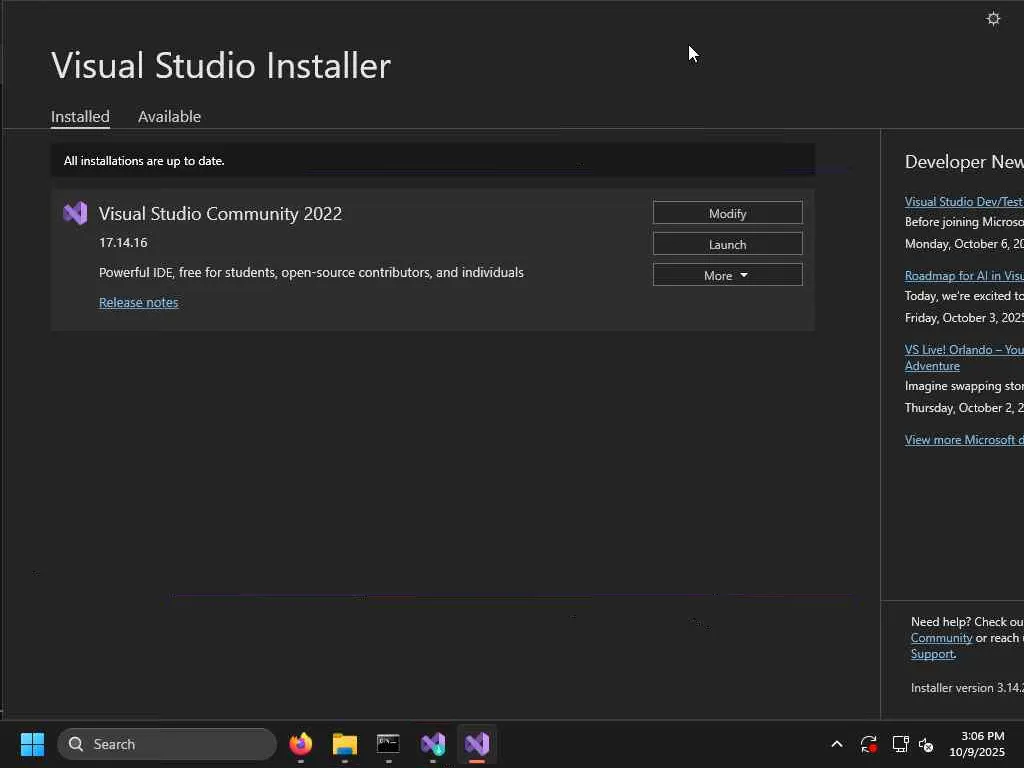This screenshot has width=1024, height=768.
Task: Switch to the Installed tab
Action: coord(80,116)
